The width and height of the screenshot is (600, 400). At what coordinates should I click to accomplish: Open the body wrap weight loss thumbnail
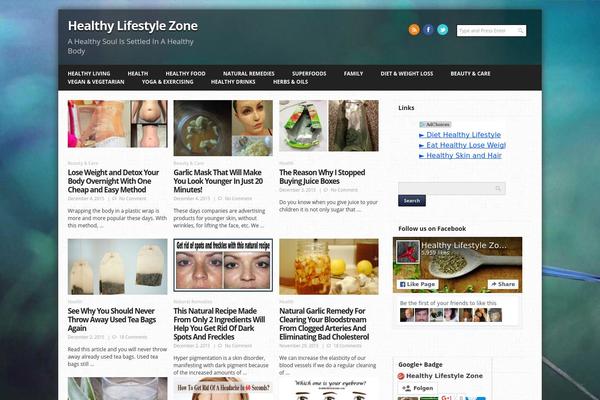[117, 124]
